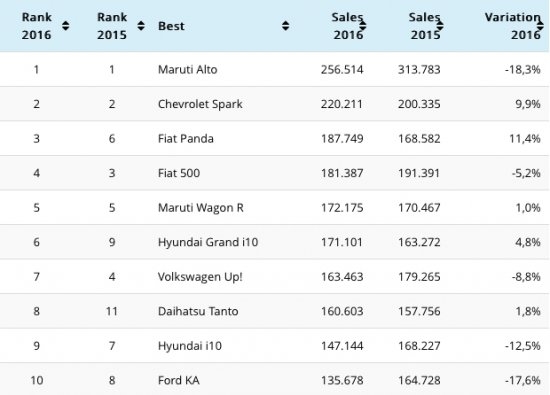Click sort arrows in Best column
550x395 pixels.
tap(286, 26)
